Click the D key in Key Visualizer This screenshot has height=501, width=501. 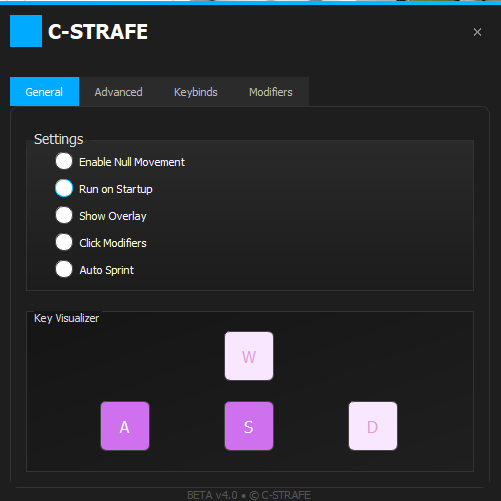point(373,426)
